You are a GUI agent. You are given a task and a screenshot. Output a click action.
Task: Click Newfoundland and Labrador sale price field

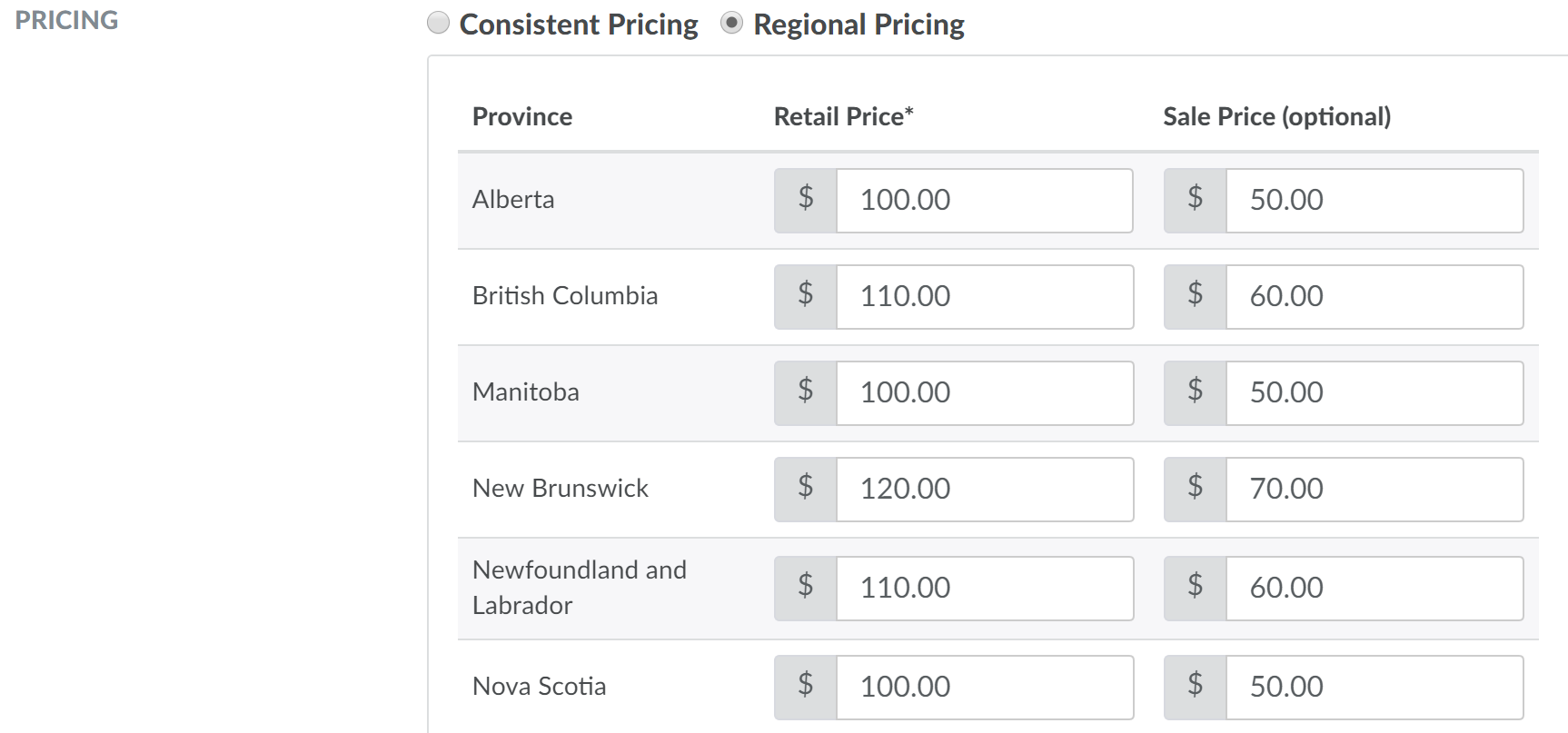[x=1374, y=588]
